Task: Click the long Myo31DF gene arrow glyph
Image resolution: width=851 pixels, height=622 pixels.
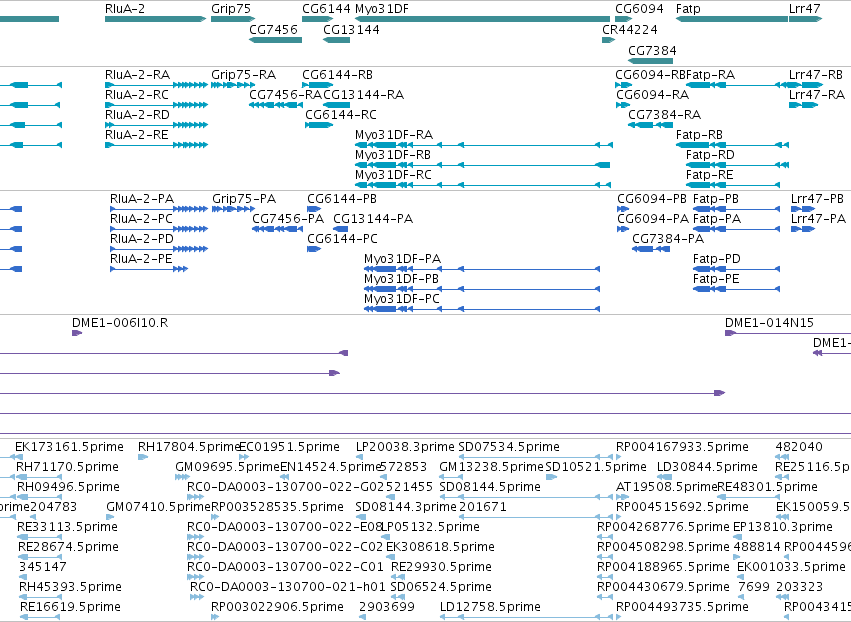Action: point(482,19)
